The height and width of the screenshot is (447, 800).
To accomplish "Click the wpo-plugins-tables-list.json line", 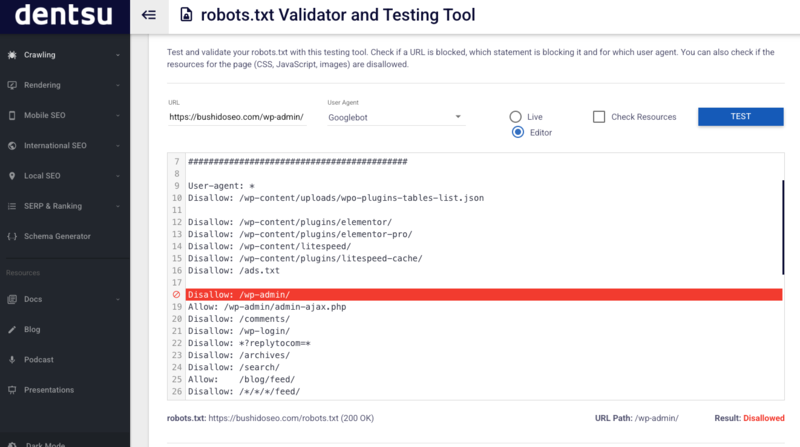I will pyautogui.click(x=336, y=198).
